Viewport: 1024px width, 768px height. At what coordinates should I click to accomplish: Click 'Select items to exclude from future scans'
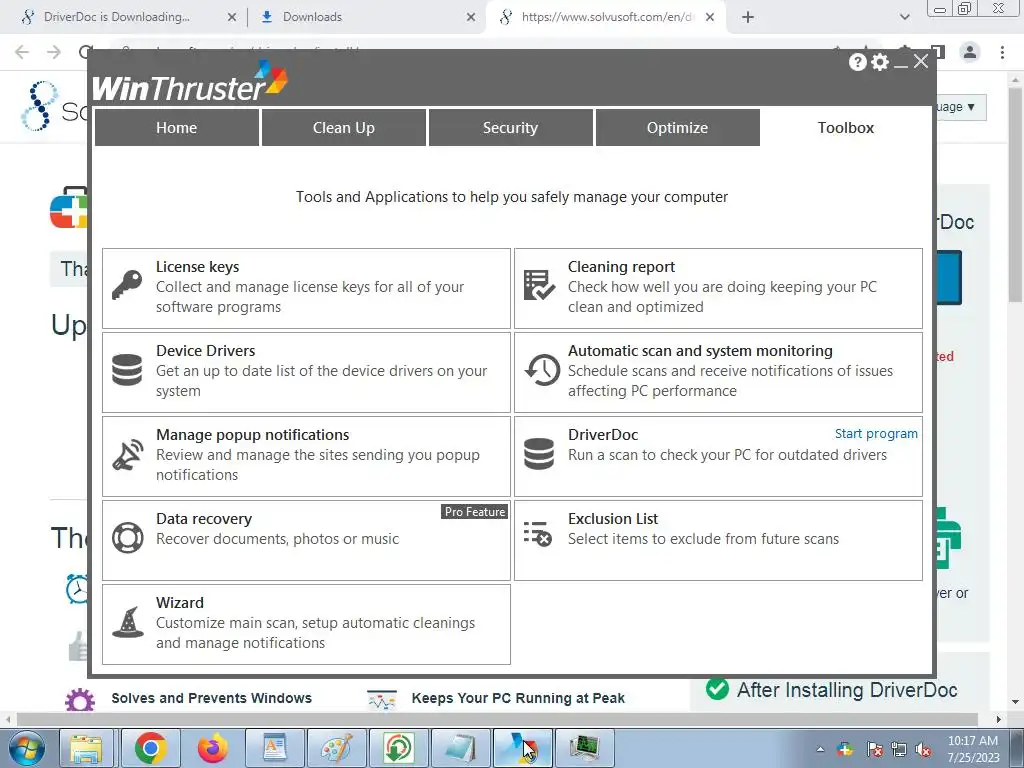[703, 539]
